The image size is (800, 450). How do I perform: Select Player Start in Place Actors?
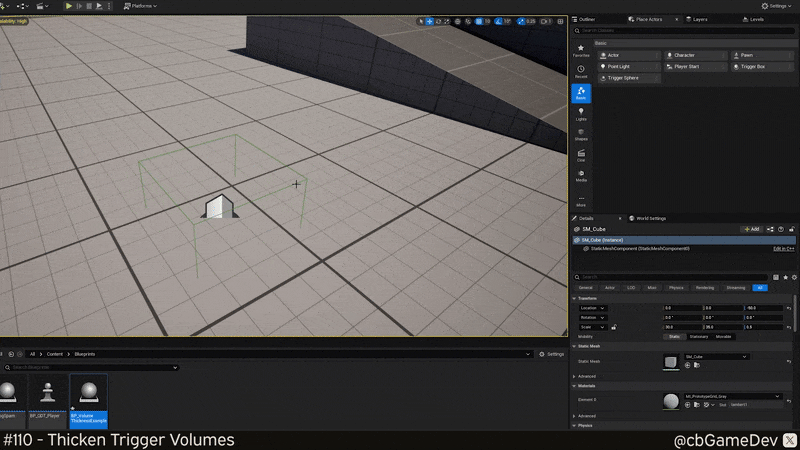[x=696, y=67]
